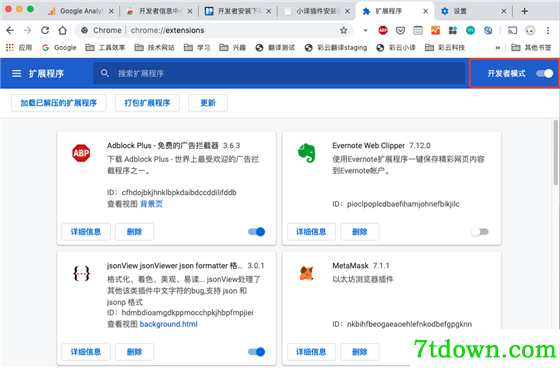Open the 其他书签 bookmark folder

click(x=531, y=48)
